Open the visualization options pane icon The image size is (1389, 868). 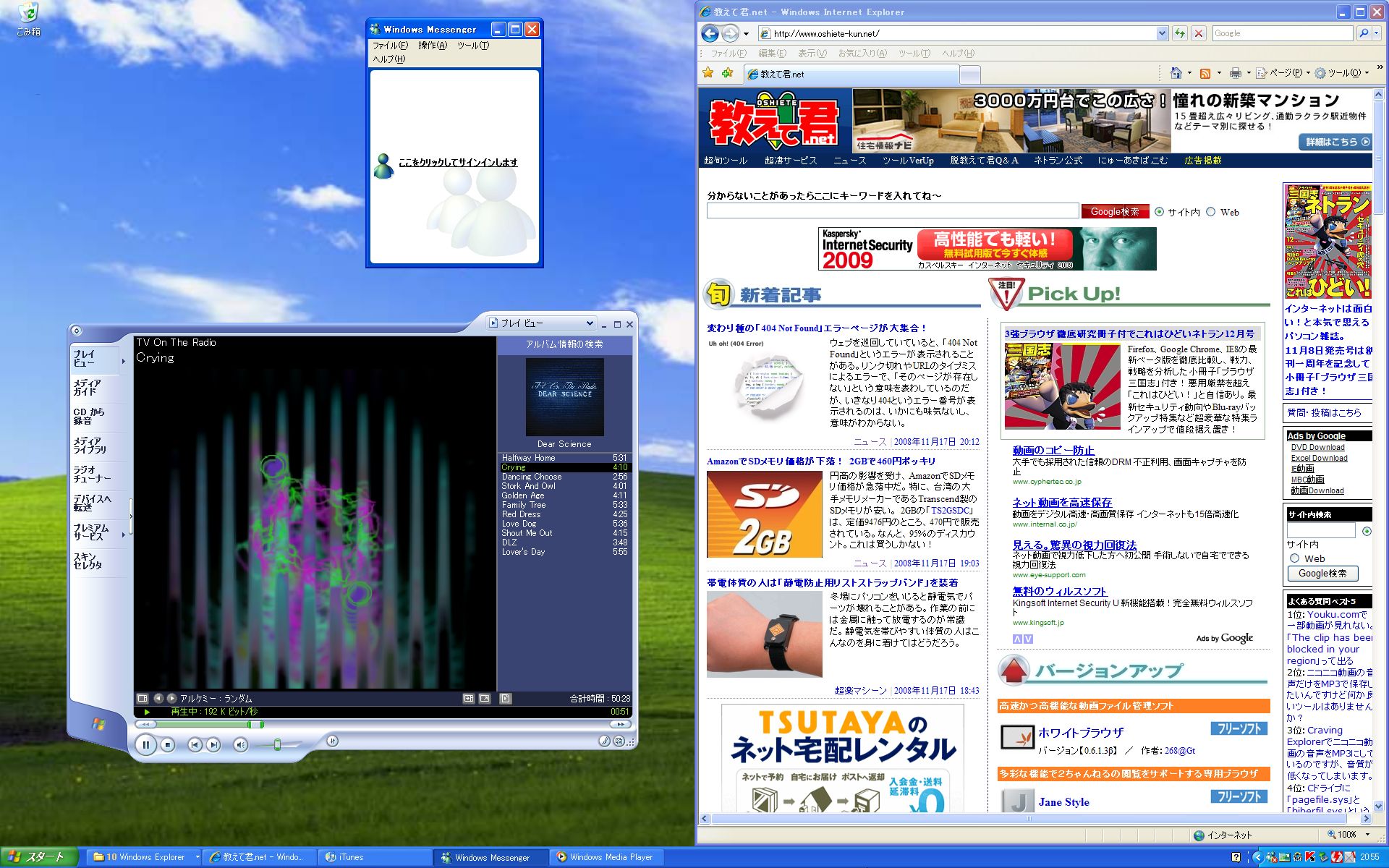(x=143, y=698)
